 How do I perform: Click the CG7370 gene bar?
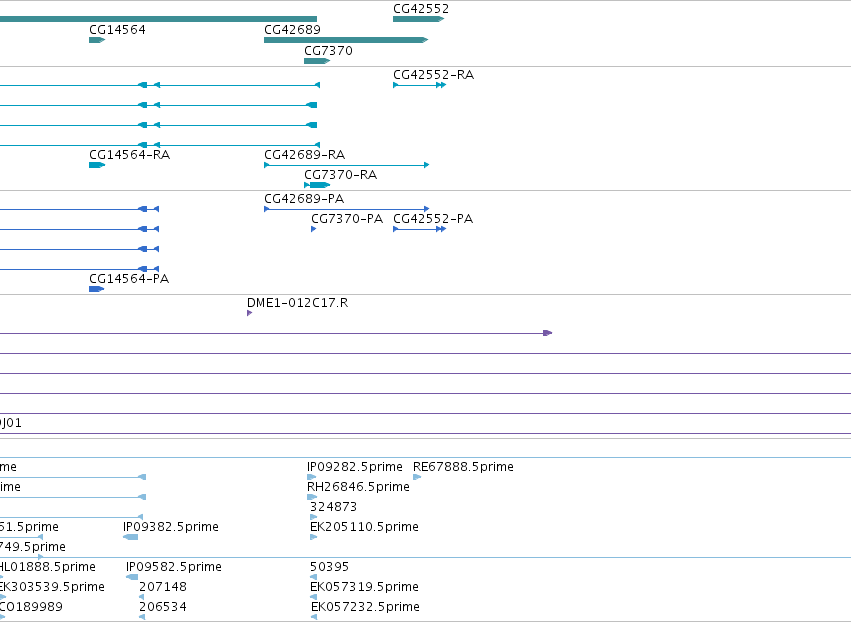pyautogui.click(x=317, y=61)
